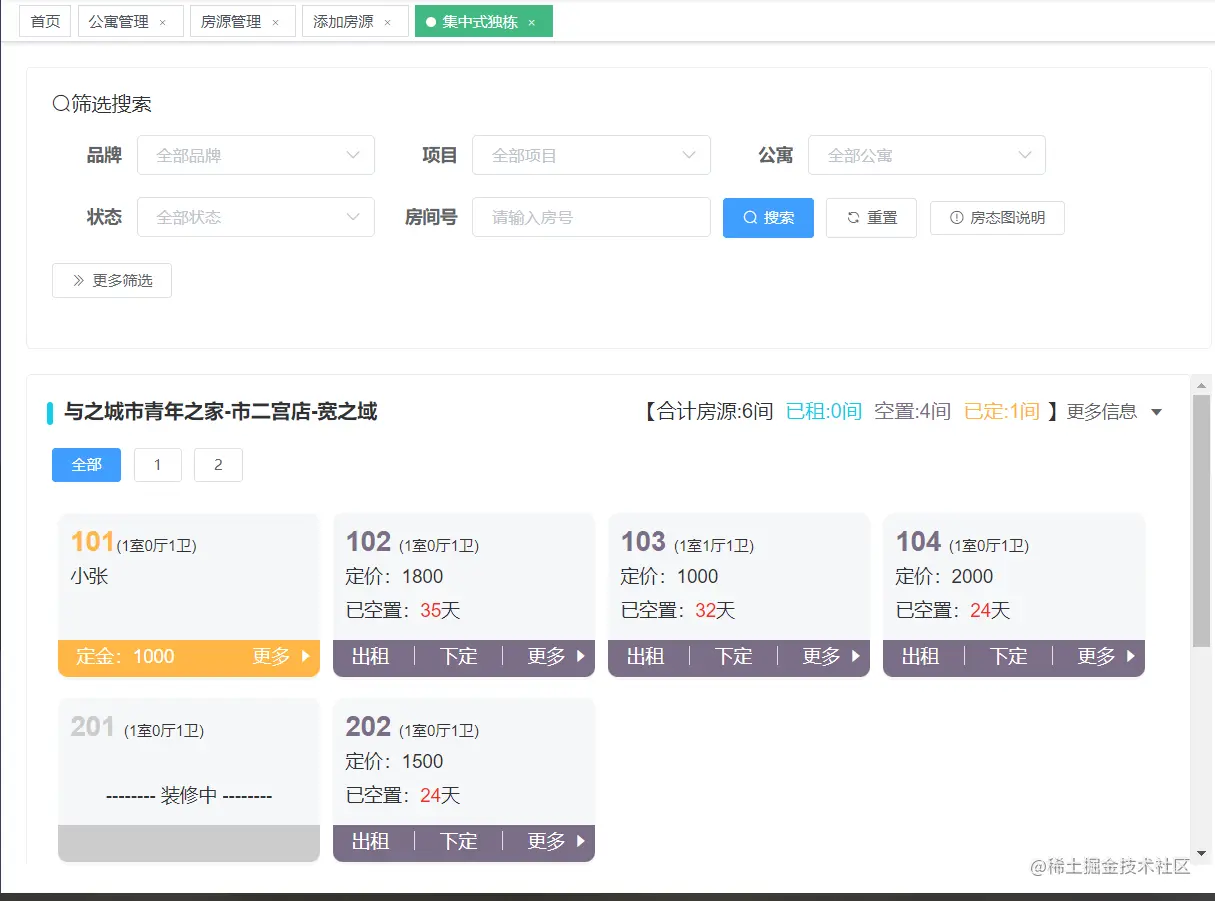Open the 公寓 apartment dropdown
The image size is (1215, 901).
(927, 155)
